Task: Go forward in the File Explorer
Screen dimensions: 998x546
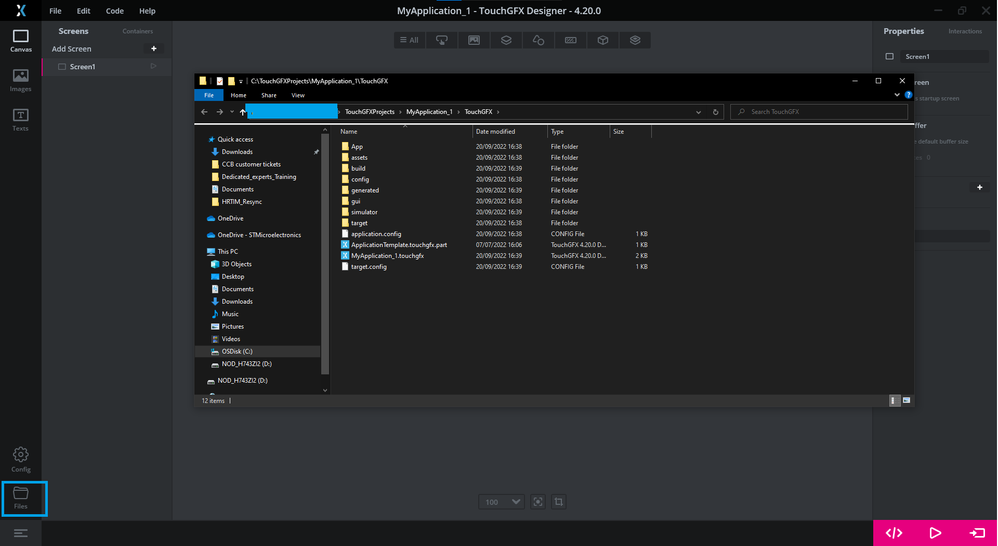Action: click(220, 112)
